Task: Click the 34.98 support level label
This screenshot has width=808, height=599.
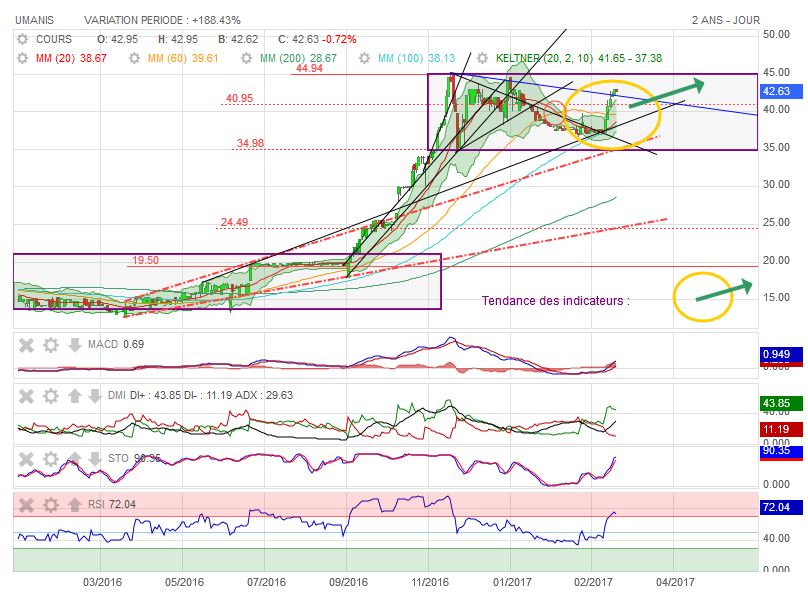Action: coord(250,143)
